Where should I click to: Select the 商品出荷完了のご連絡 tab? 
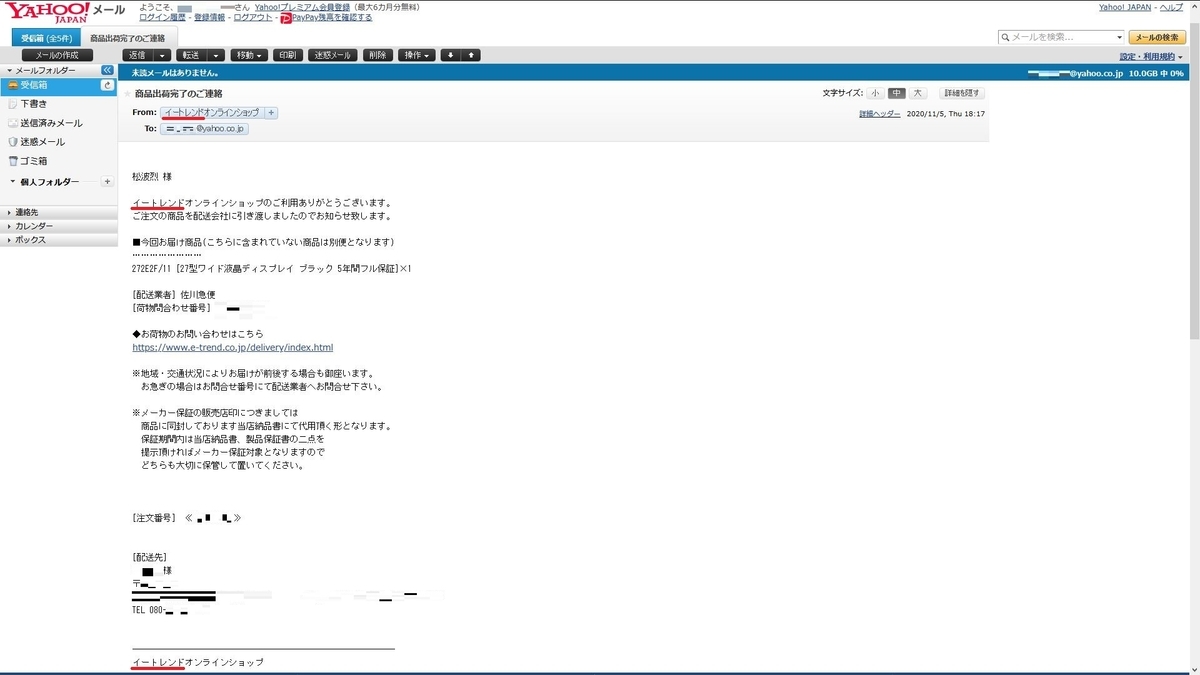[x=128, y=38]
